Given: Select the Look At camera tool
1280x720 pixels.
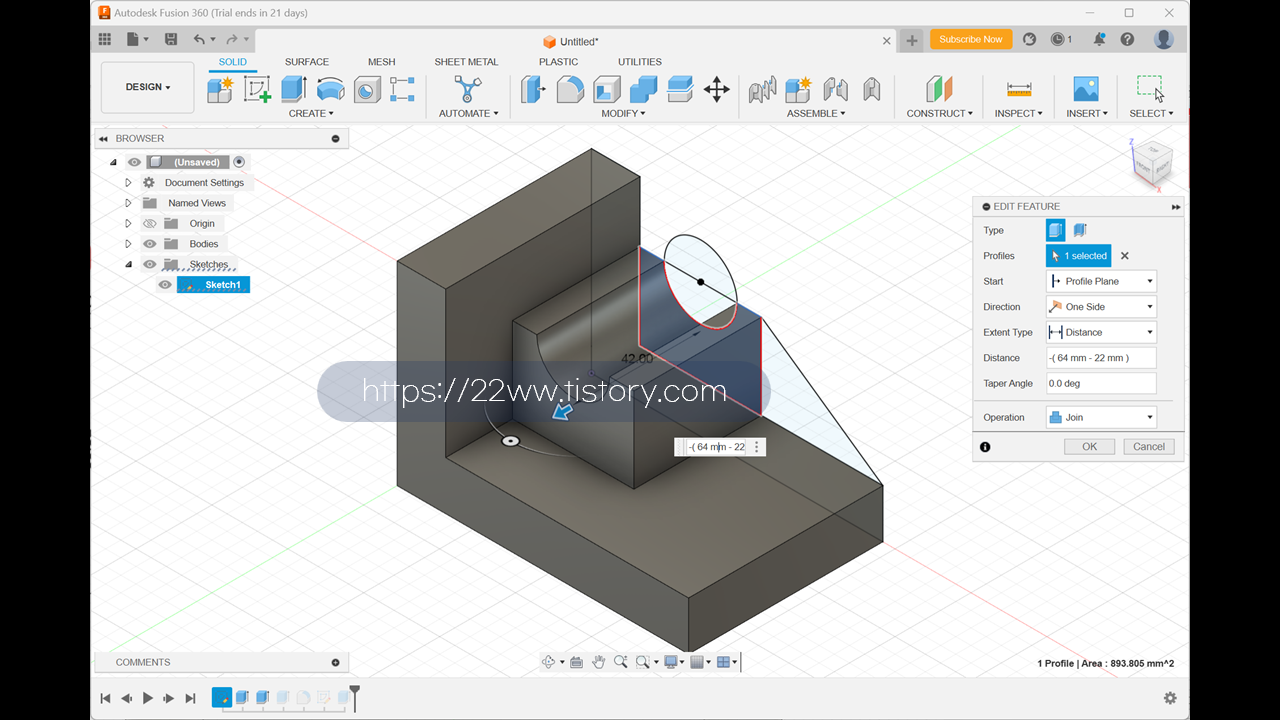Looking at the screenshot, I should (576, 662).
